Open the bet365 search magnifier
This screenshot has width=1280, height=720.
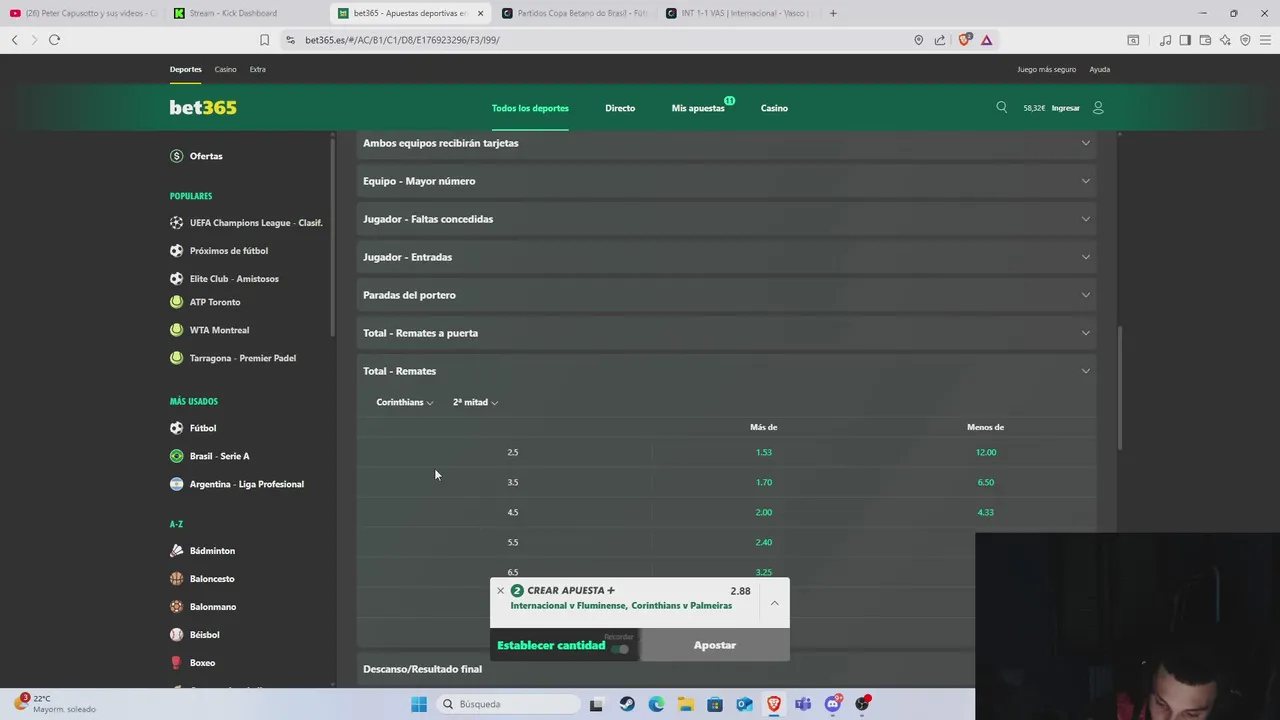tap(1001, 107)
